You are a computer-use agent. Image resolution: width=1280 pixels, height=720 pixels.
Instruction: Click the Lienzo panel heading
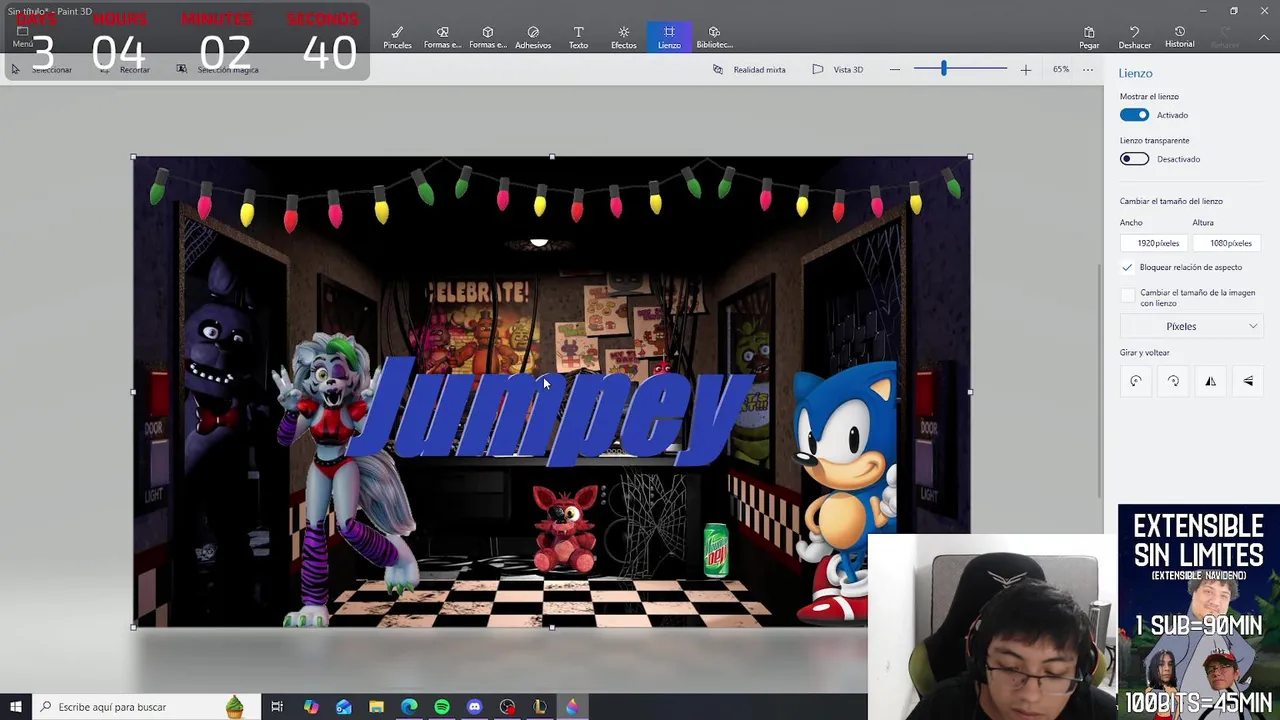point(1135,73)
